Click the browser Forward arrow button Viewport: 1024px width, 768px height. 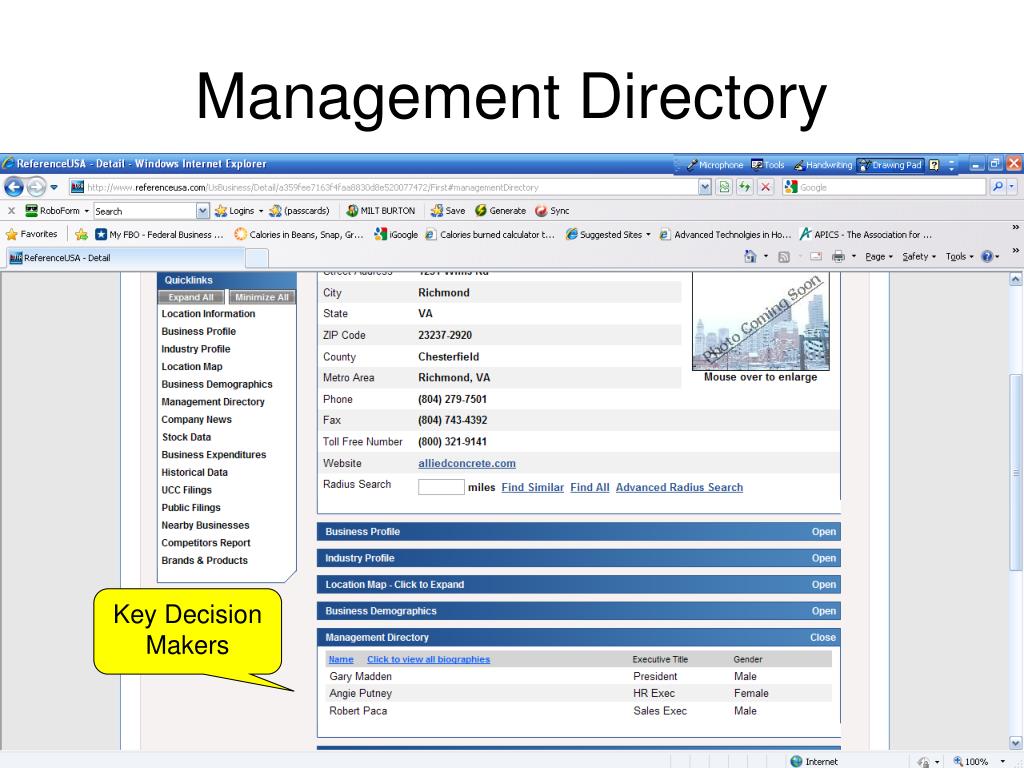tap(36, 187)
